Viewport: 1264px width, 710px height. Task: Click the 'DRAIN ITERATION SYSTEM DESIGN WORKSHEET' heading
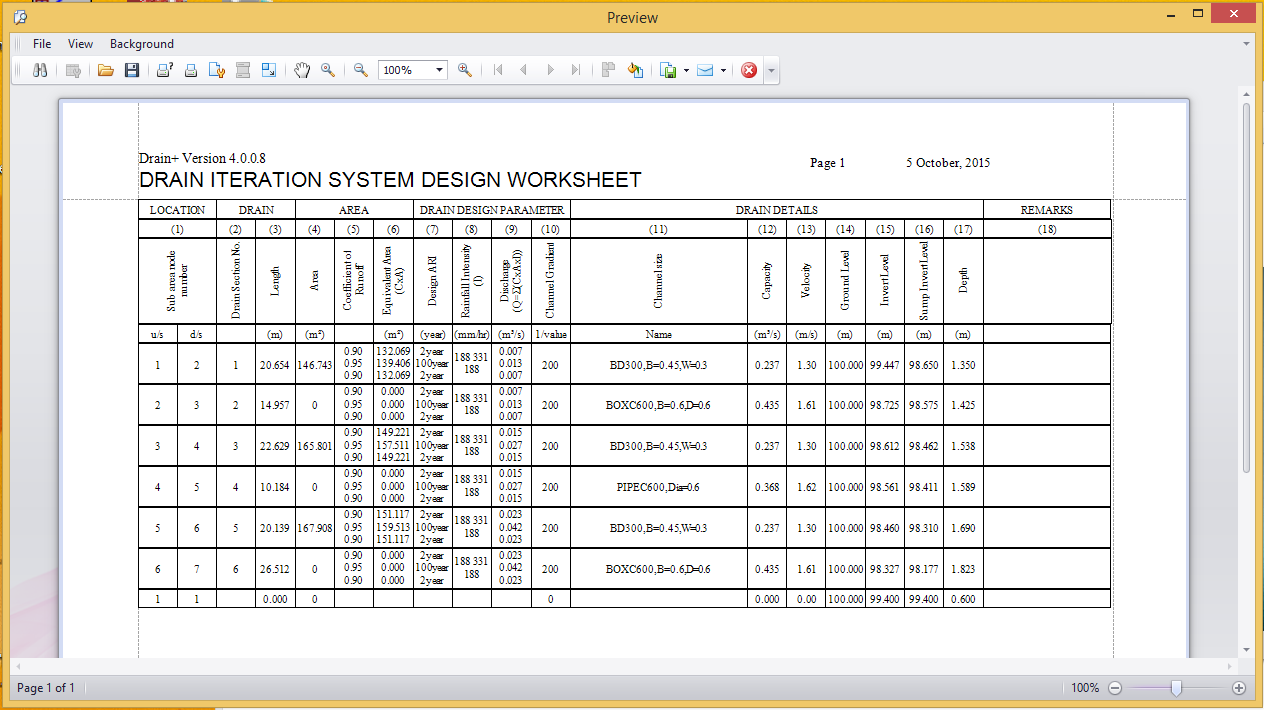pyautogui.click(x=390, y=180)
